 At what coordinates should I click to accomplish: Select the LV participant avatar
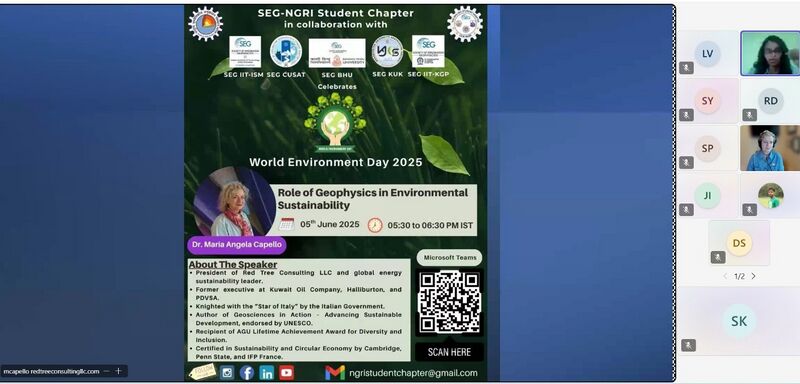pos(707,54)
